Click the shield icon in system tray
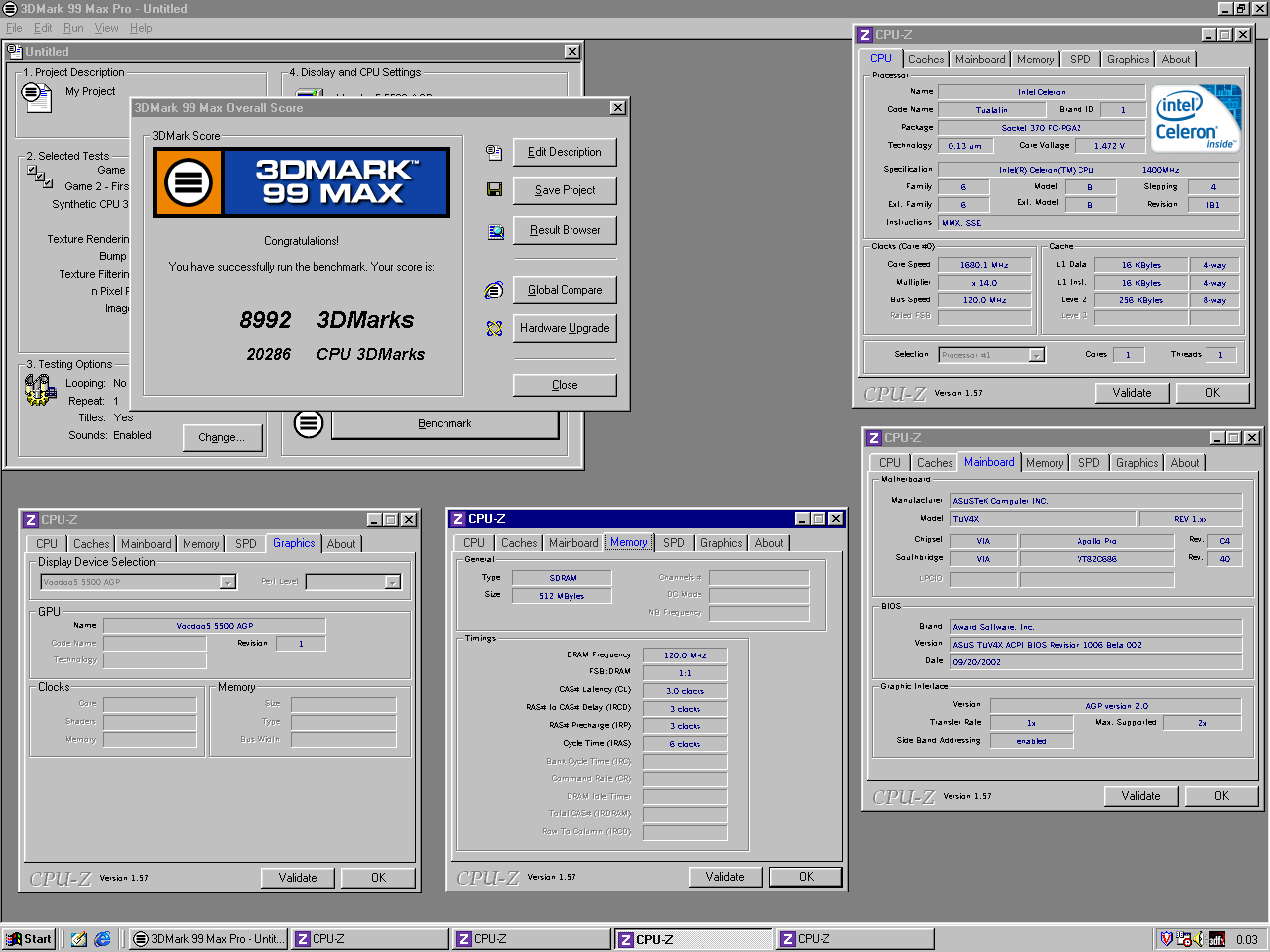 [x=1167, y=938]
